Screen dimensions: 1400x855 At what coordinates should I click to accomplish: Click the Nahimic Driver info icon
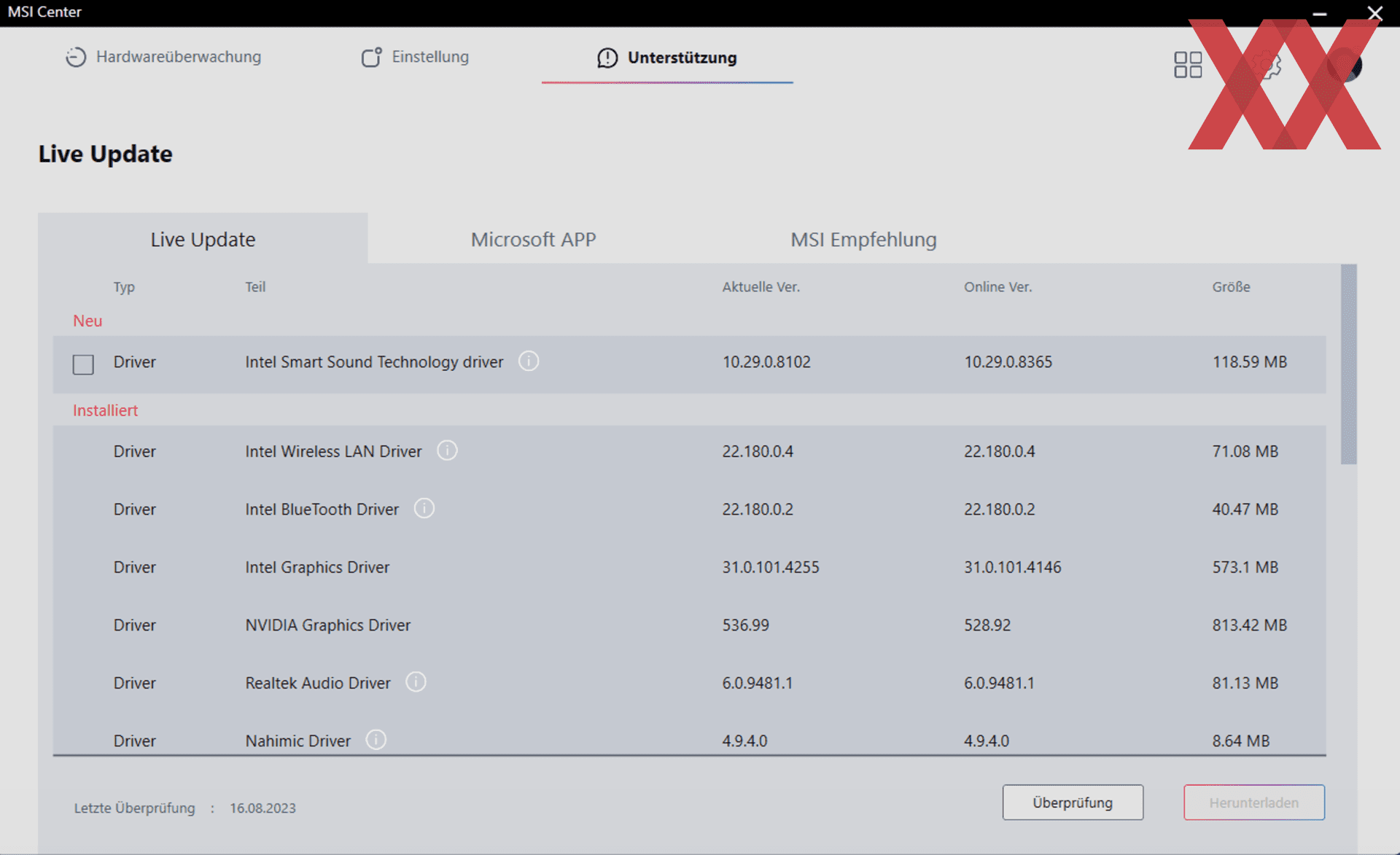point(376,739)
